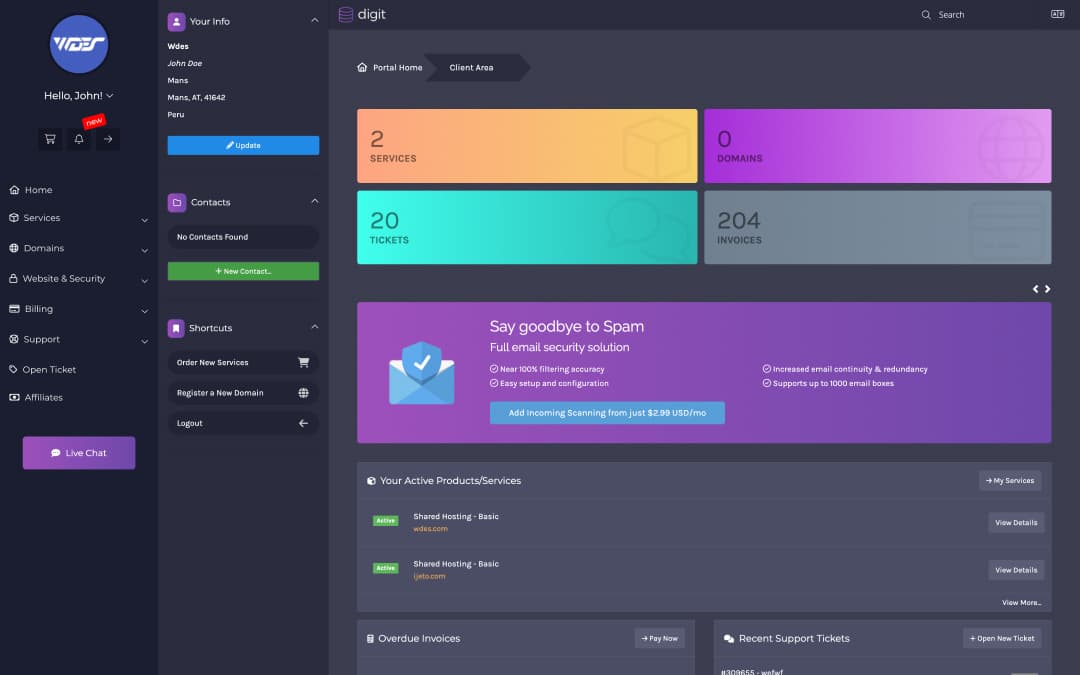Click the View More link
This screenshot has height=675, width=1080.
pos(1021,603)
